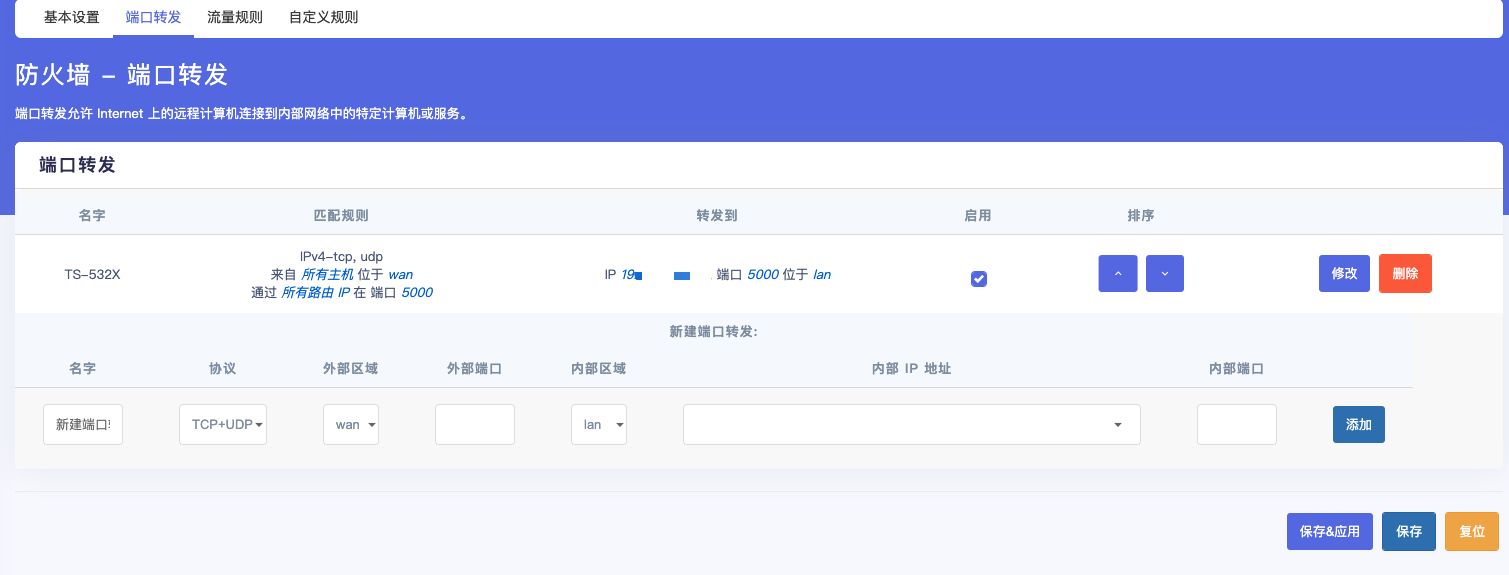Delete the TS-532X rule with 删除
Screen dimensions: 1509x575
(1405, 274)
